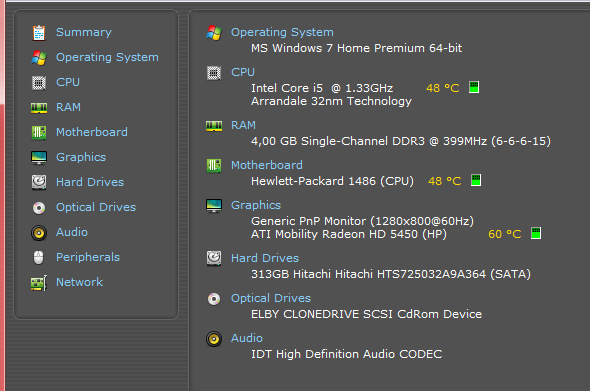Click the Graphics monitor sidebar icon
Screen dimensions: 590x391
pyautogui.click(x=39, y=158)
